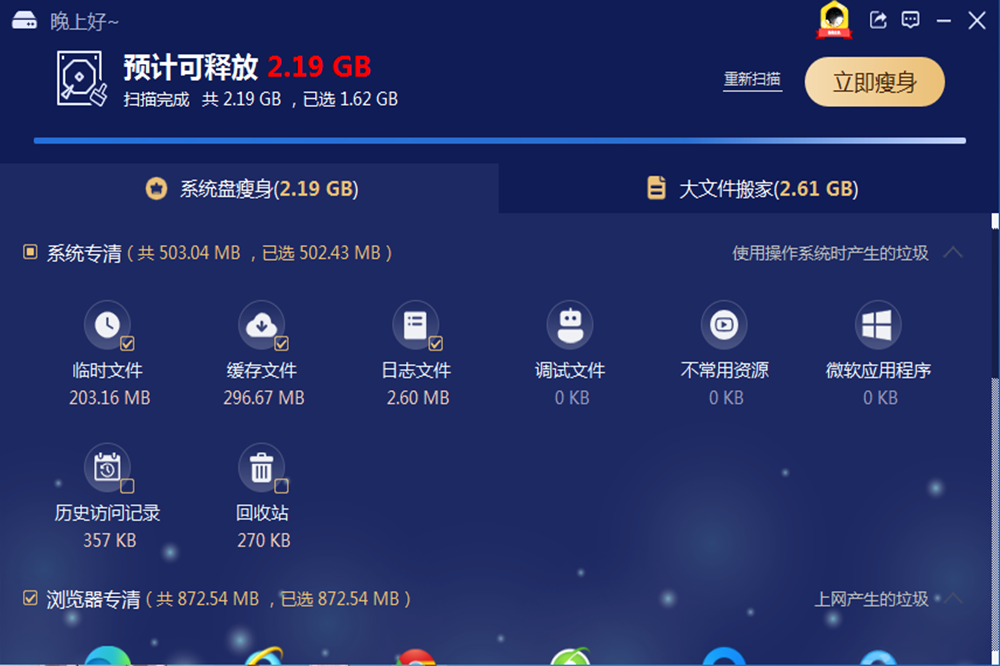The width and height of the screenshot is (1000, 666).
Task: Click the 2.60 MB size value
Action: click(x=418, y=398)
